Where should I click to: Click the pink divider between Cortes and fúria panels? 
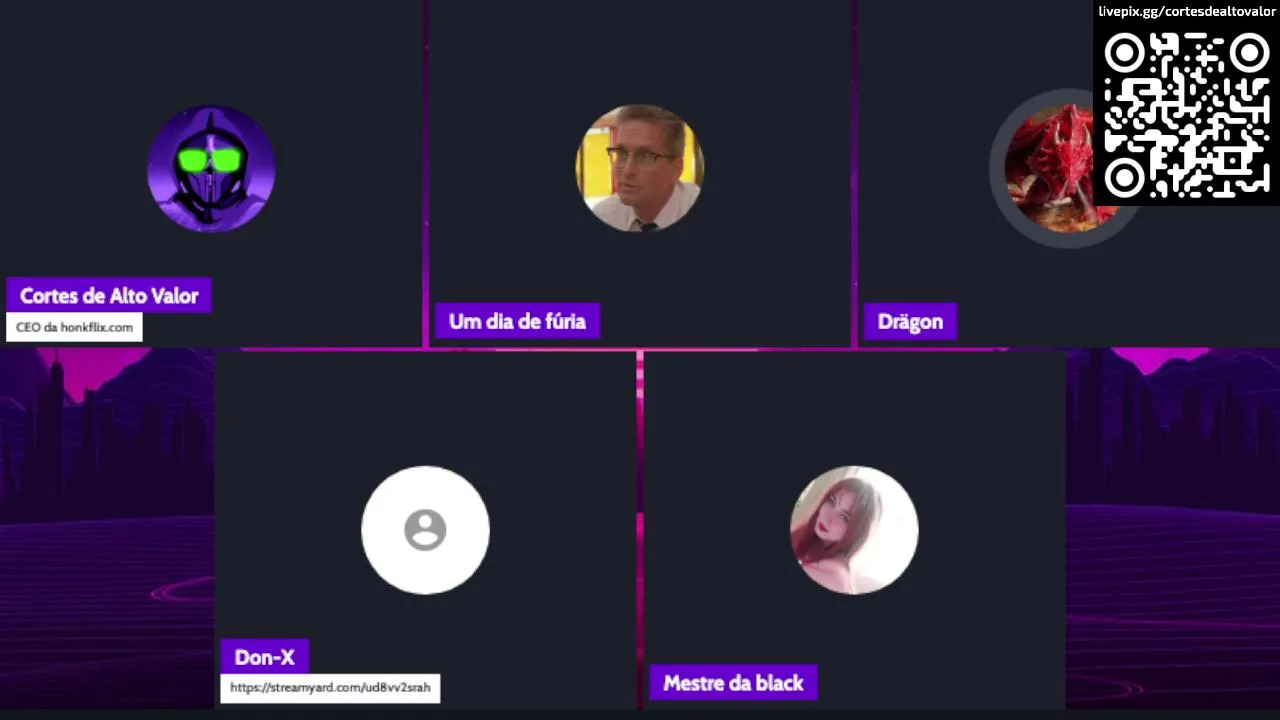coord(426,174)
